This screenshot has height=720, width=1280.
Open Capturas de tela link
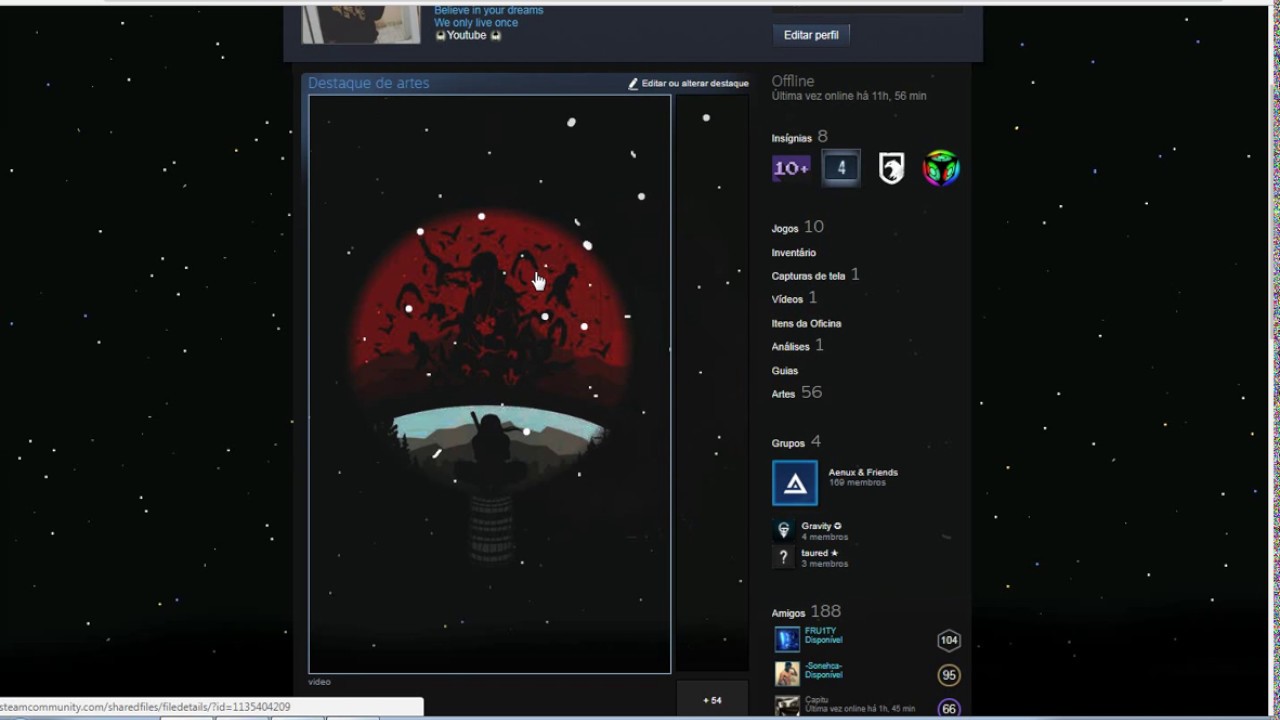pyautogui.click(x=808, y=276)
